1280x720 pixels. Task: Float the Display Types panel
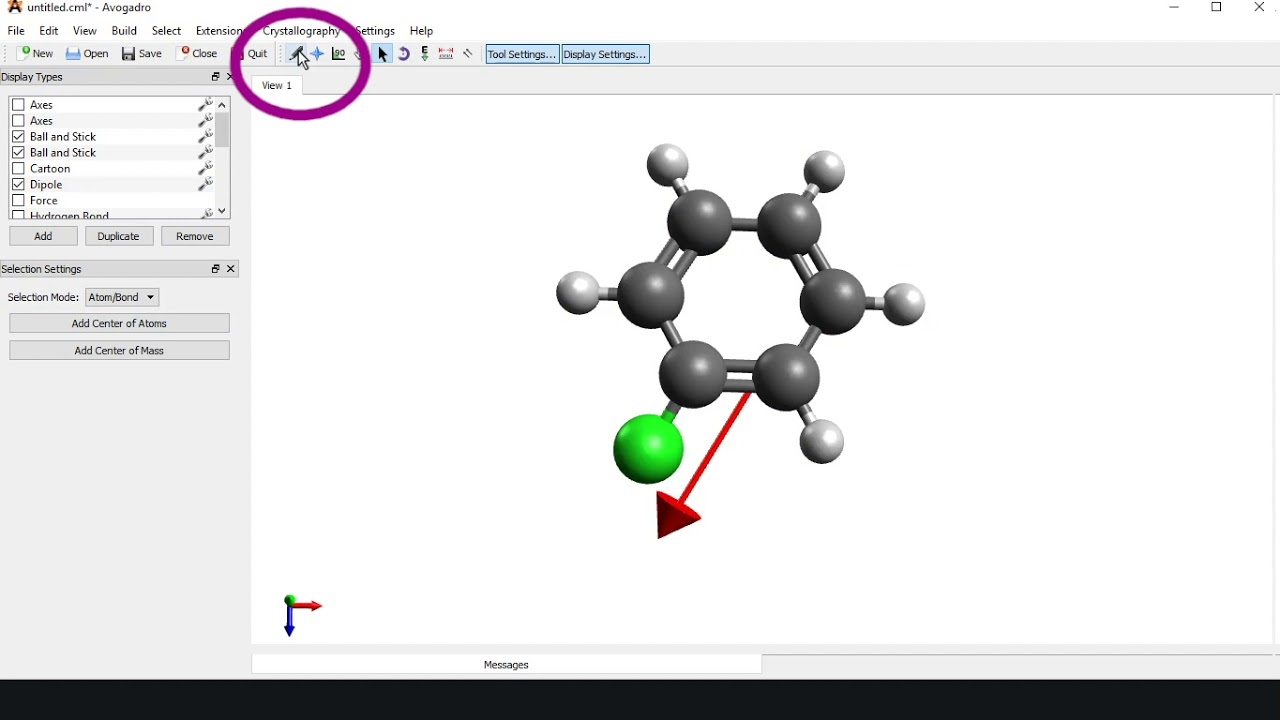point(215,77)
